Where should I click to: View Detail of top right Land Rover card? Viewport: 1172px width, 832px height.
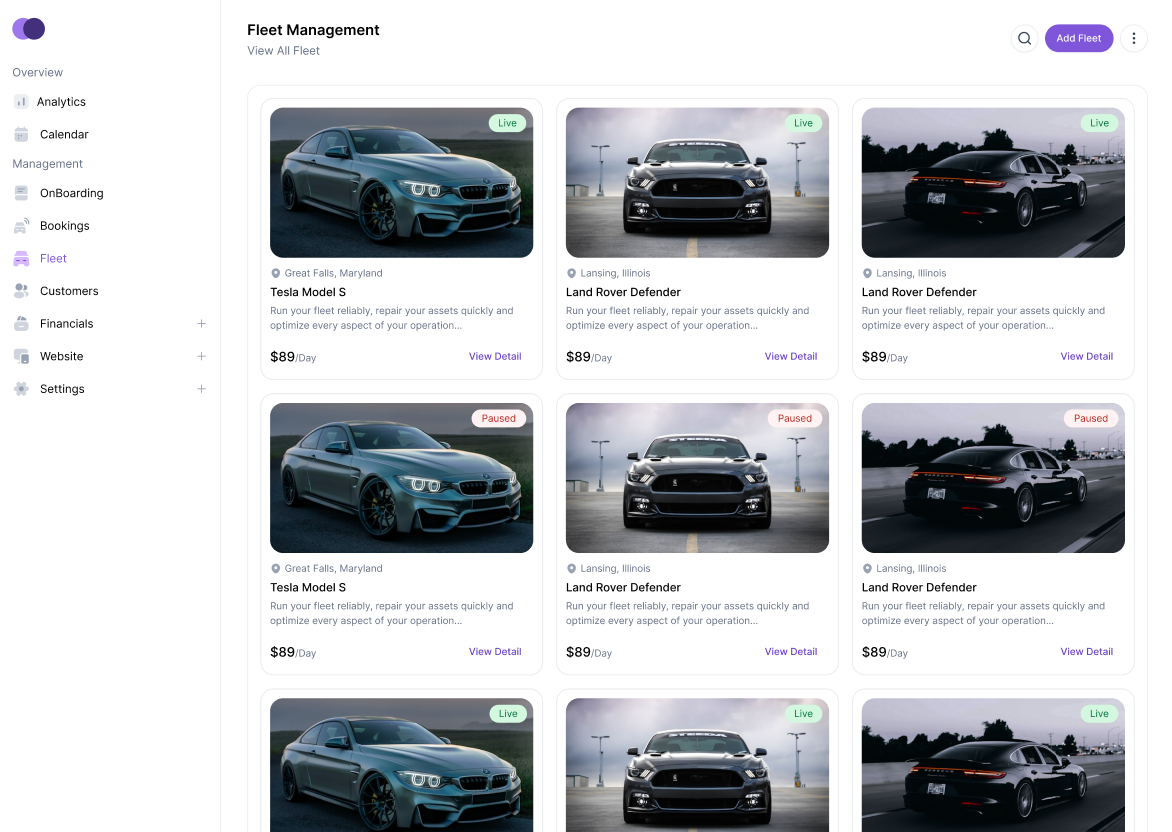[x=1087, y=357]
